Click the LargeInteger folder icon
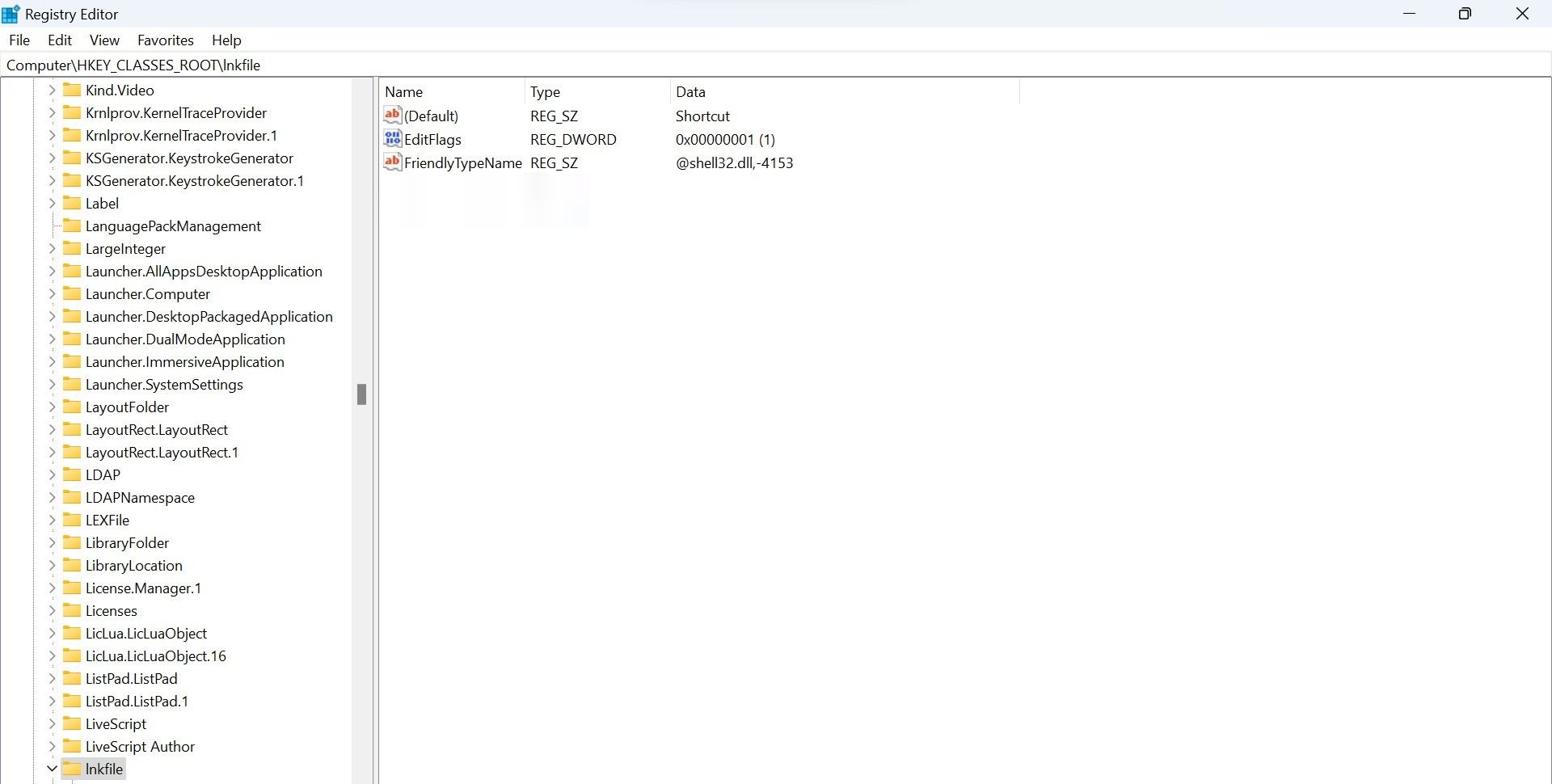The width and height of the screenshot is (1552, 784). [x=72, y=248]
